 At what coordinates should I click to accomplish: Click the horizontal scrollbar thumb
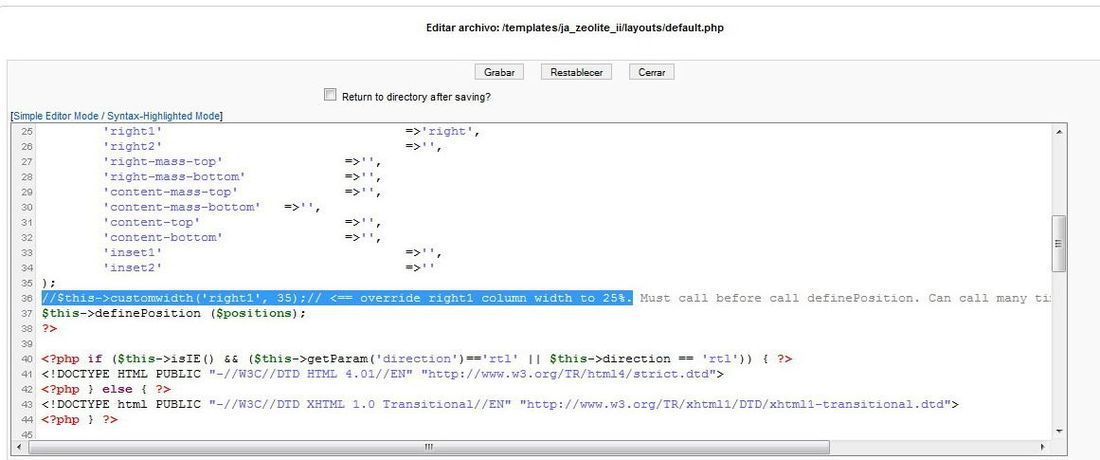[429, 447]
